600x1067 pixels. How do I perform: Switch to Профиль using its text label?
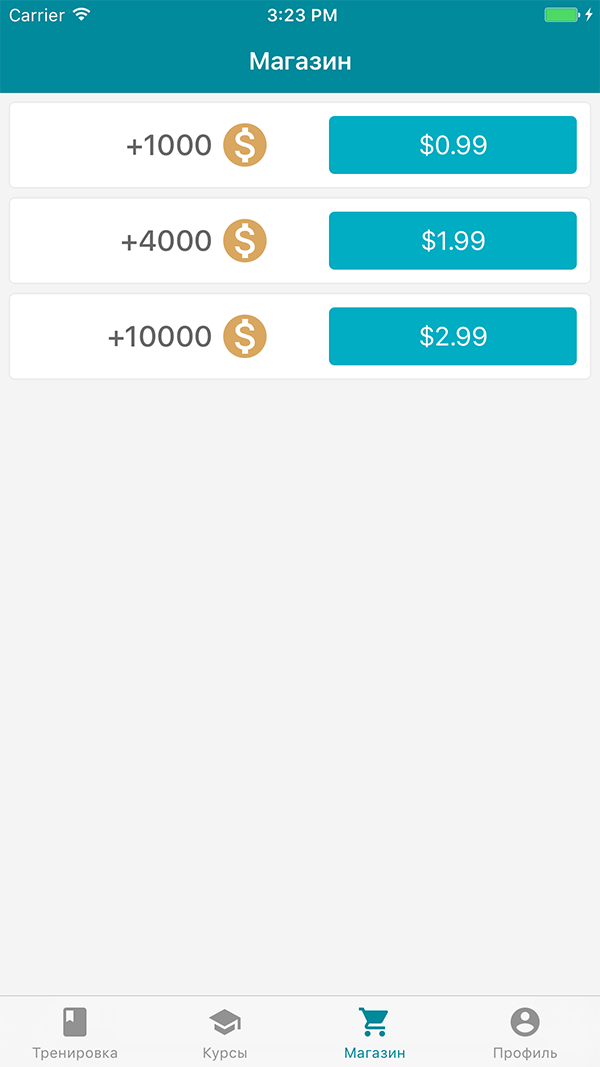point(525,1053)
